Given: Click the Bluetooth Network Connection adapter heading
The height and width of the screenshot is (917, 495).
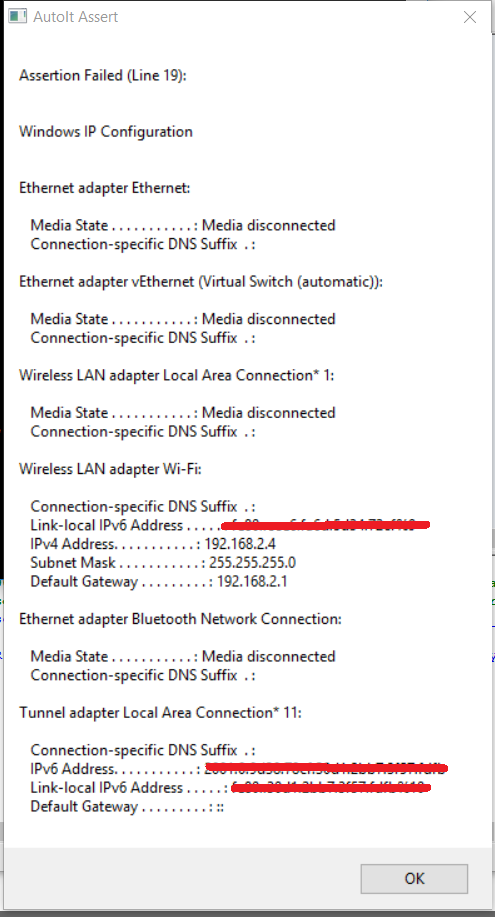Looking at the screenshot, I should point(180,619).
